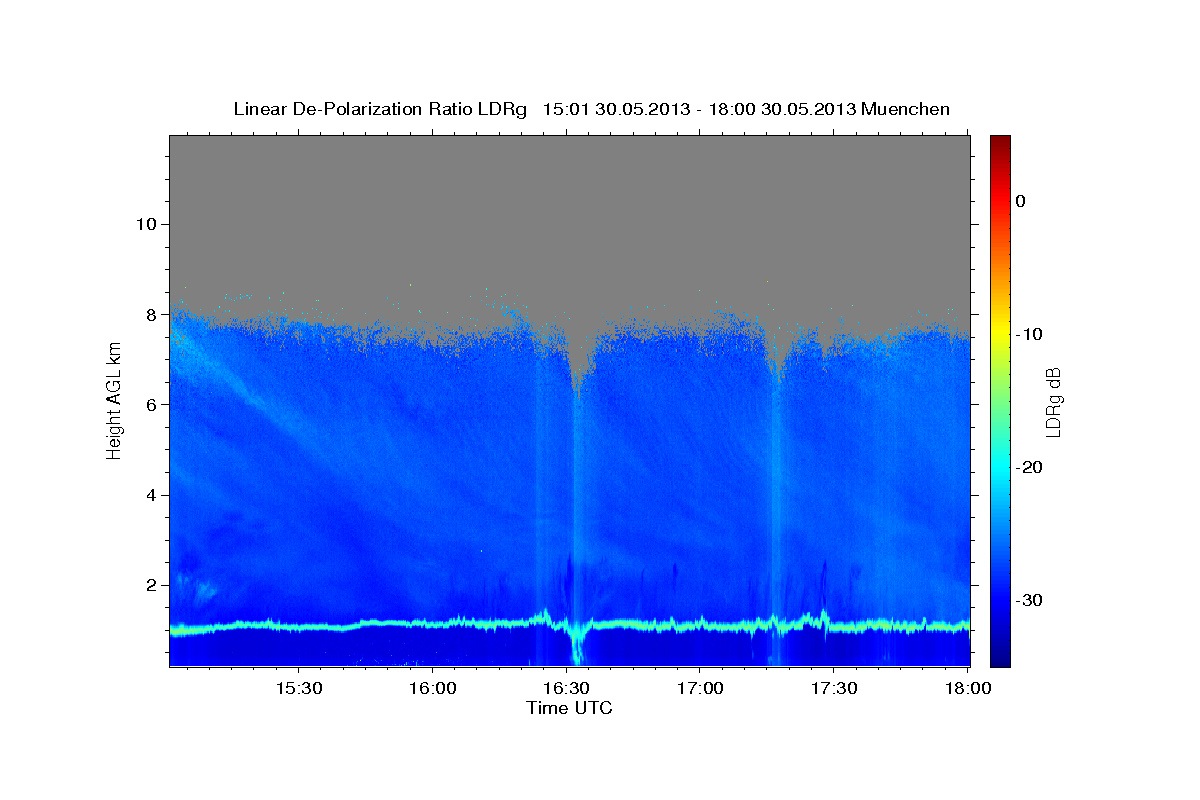This screenshot has height=800, width=1200.
Task: Click the date range "15:01 30.05.2013 - 18:00 30.05.2013"
Action: click(x=699, y=109)
